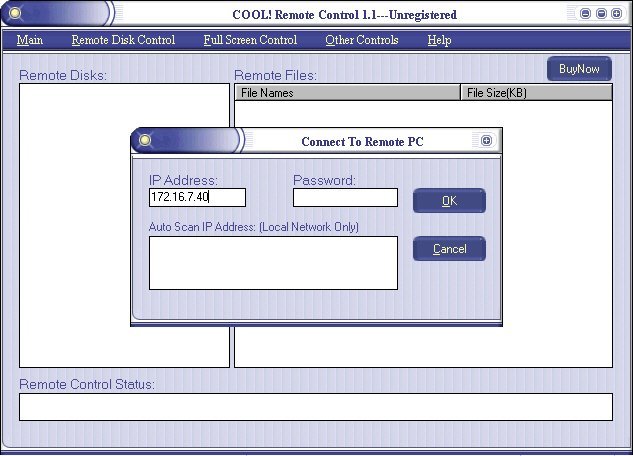Click the high-bar minus glyph in main title bar

602,13
